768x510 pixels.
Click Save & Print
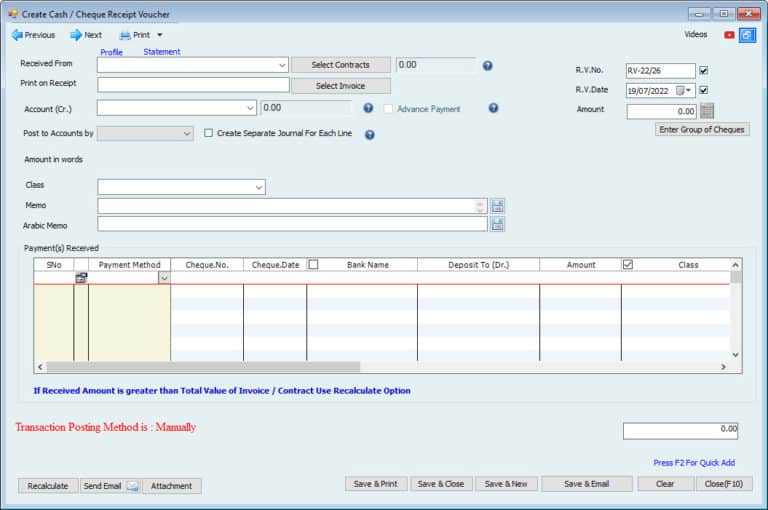pos(376,484)
